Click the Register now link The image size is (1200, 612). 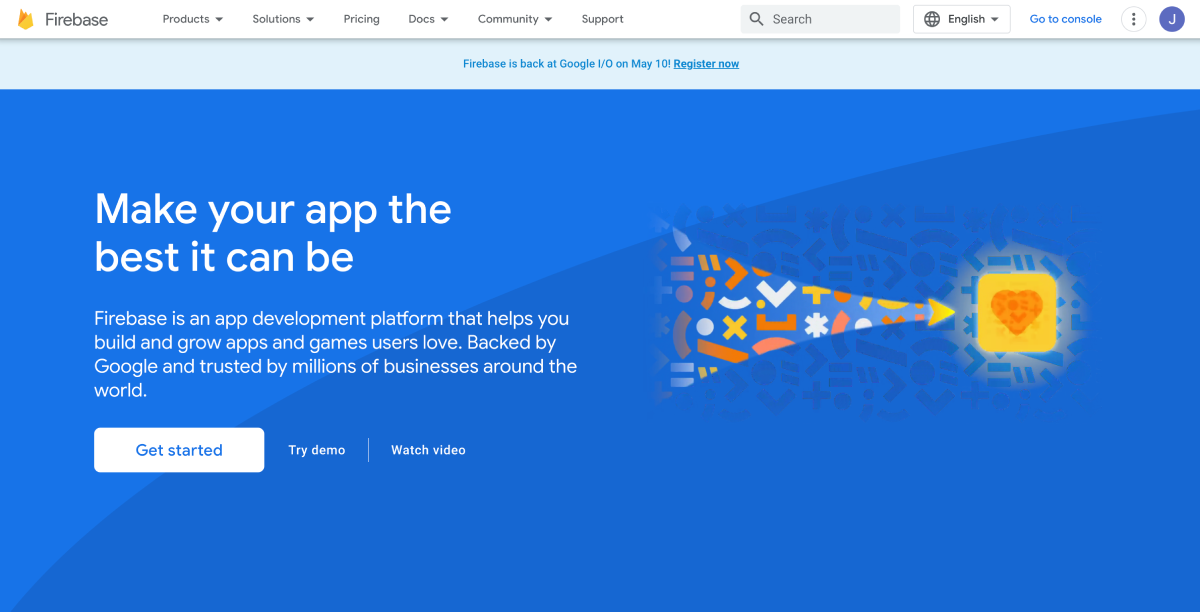[706, 63]
